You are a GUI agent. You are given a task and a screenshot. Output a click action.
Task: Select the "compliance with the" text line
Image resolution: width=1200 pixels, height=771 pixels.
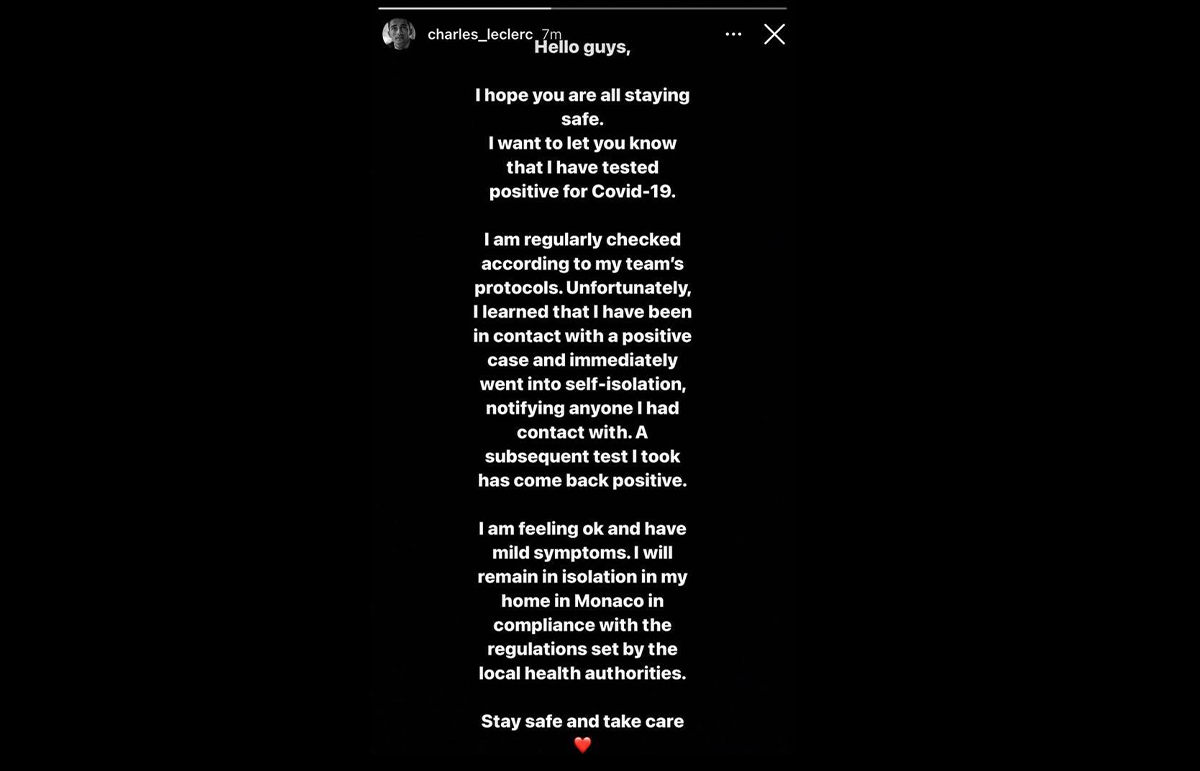(x=582, y=625)
